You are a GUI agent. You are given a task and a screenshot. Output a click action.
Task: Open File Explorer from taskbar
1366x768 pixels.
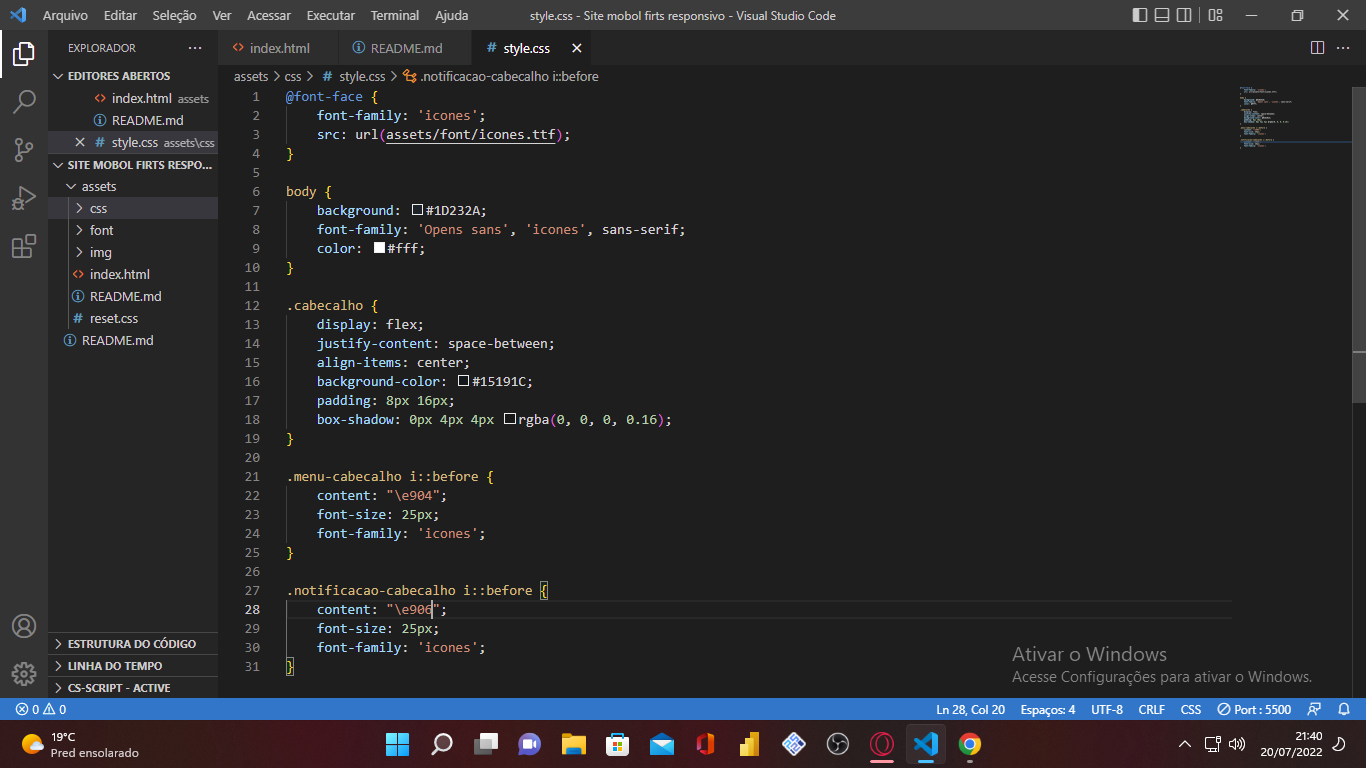click(573, 744)
